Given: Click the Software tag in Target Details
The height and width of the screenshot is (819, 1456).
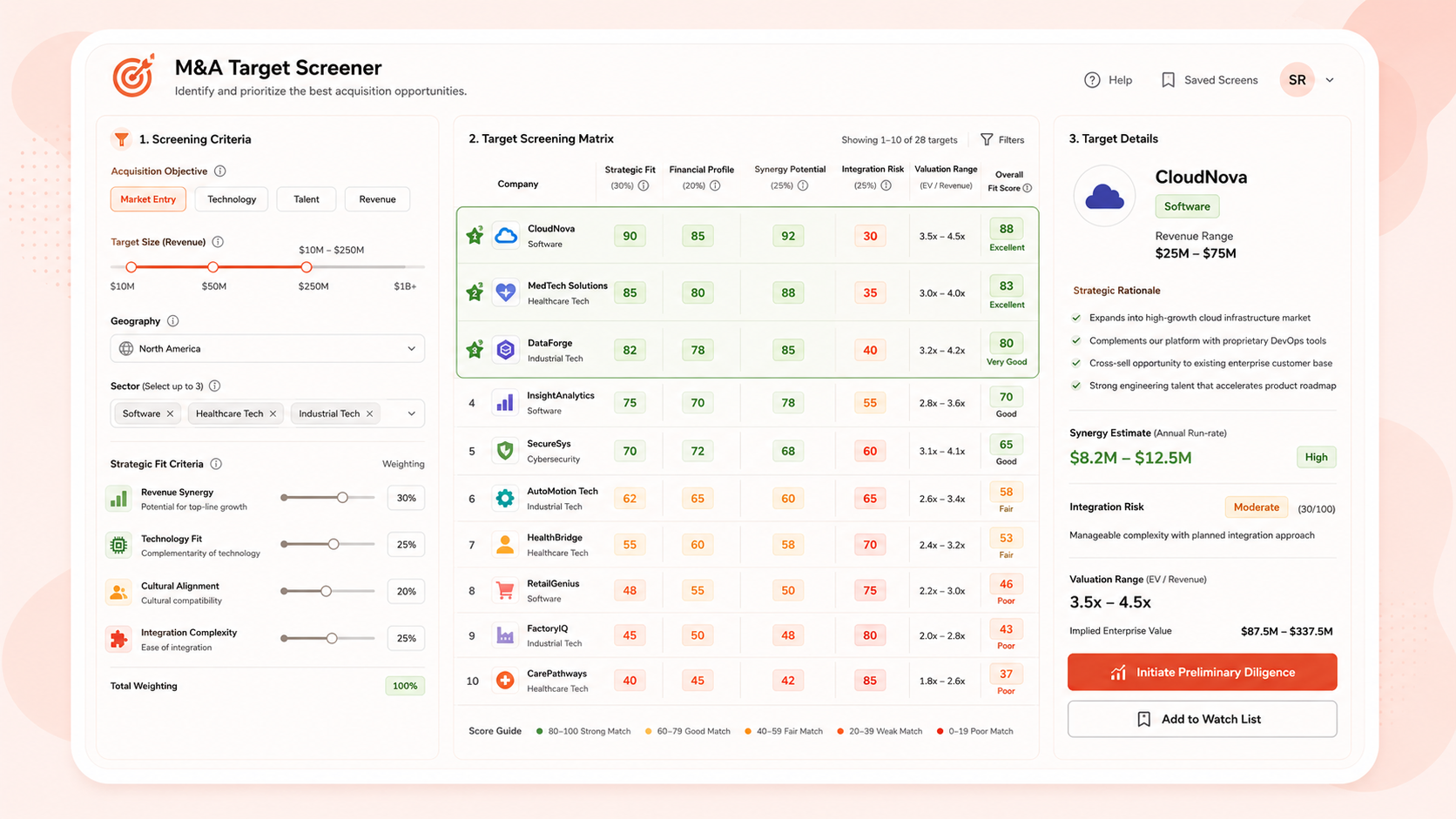Looking at the screenshot, I should click(1187, 206).
